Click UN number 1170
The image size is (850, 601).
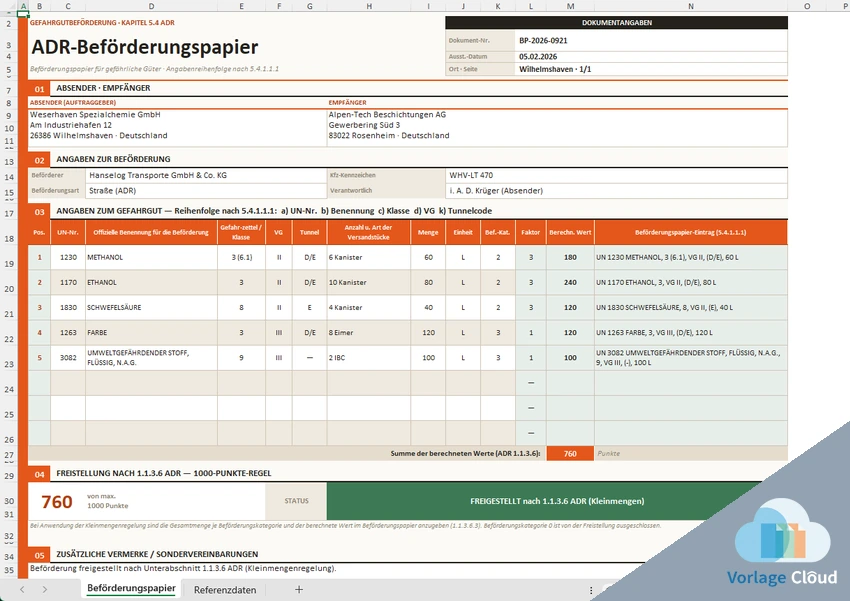click(68, 282)
